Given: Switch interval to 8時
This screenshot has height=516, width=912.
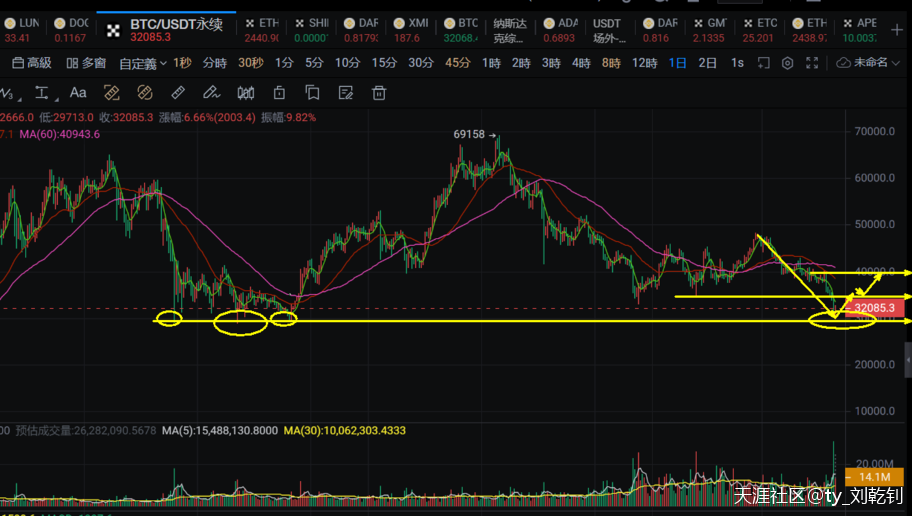Looking at the screenshot, I should point(612,63).
